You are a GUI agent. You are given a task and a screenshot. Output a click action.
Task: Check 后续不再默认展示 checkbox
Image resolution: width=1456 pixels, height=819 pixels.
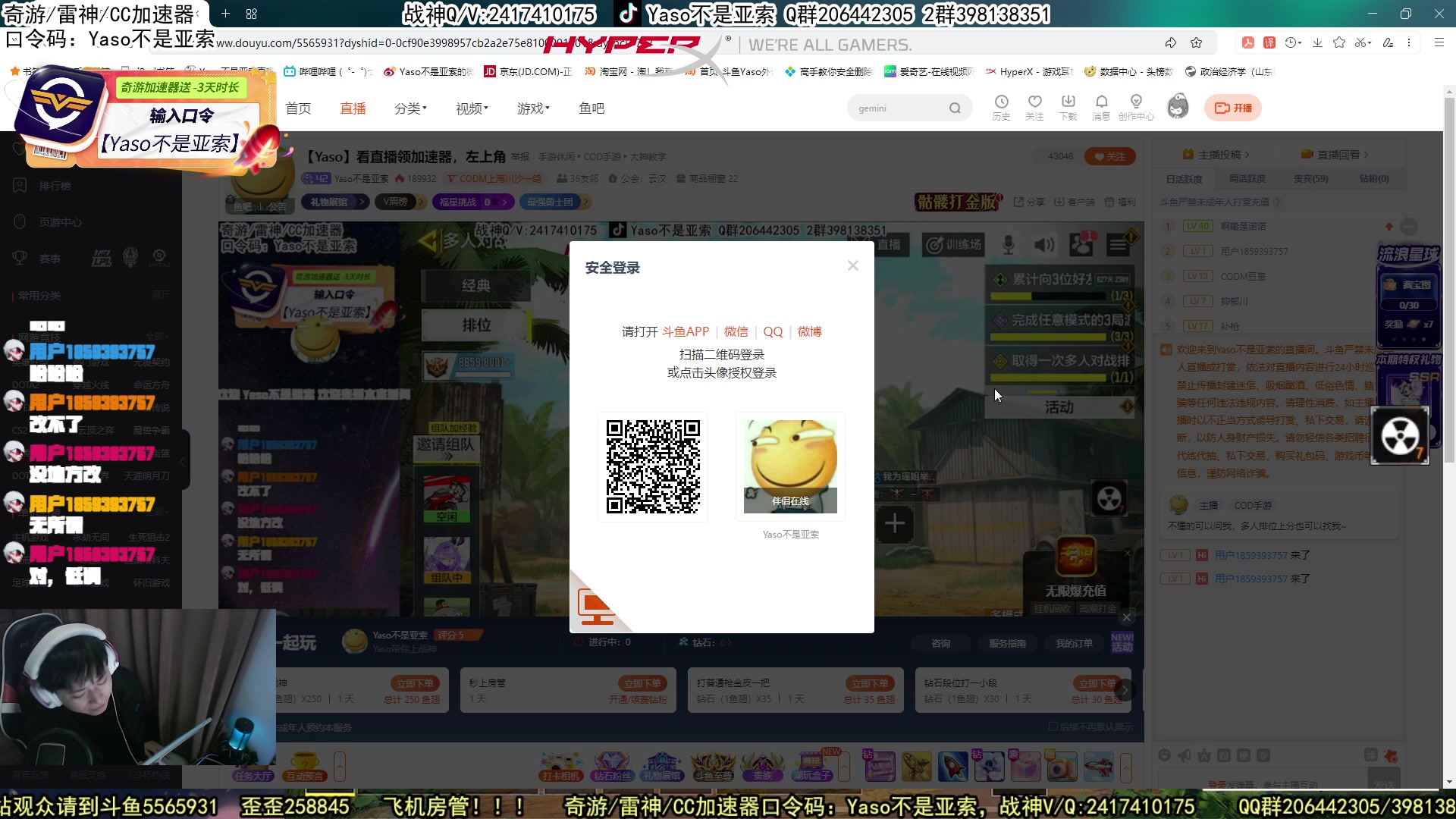(1053, 726)
